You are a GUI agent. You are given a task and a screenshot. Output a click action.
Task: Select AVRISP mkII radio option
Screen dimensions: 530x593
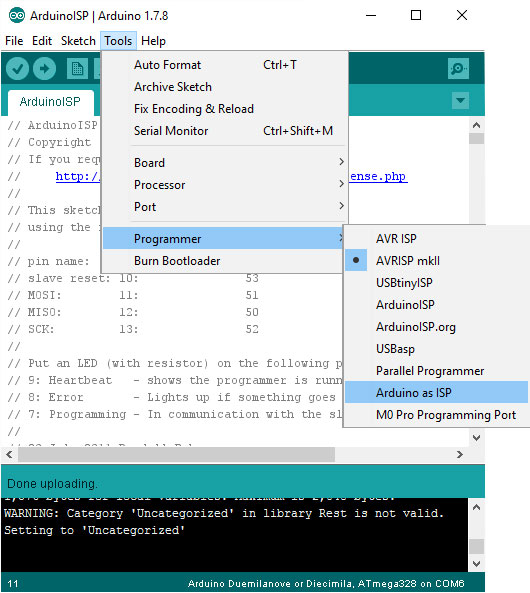point(436,261)
